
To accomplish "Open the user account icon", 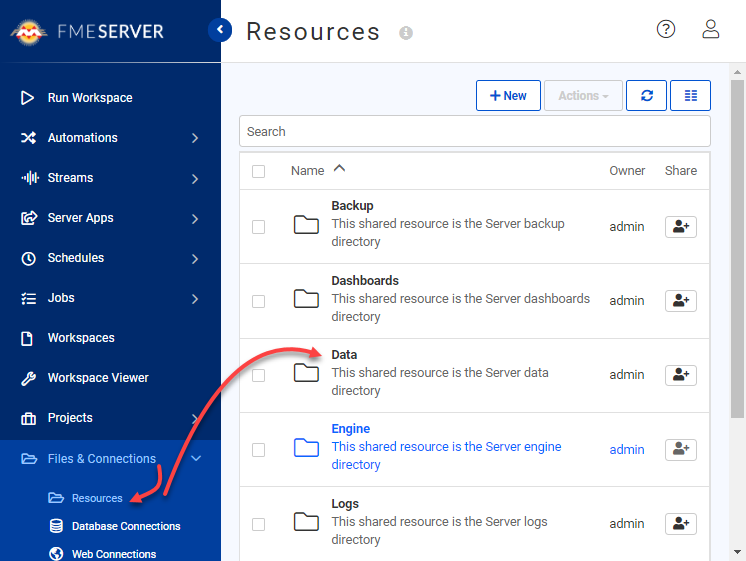I will point(710,29).
